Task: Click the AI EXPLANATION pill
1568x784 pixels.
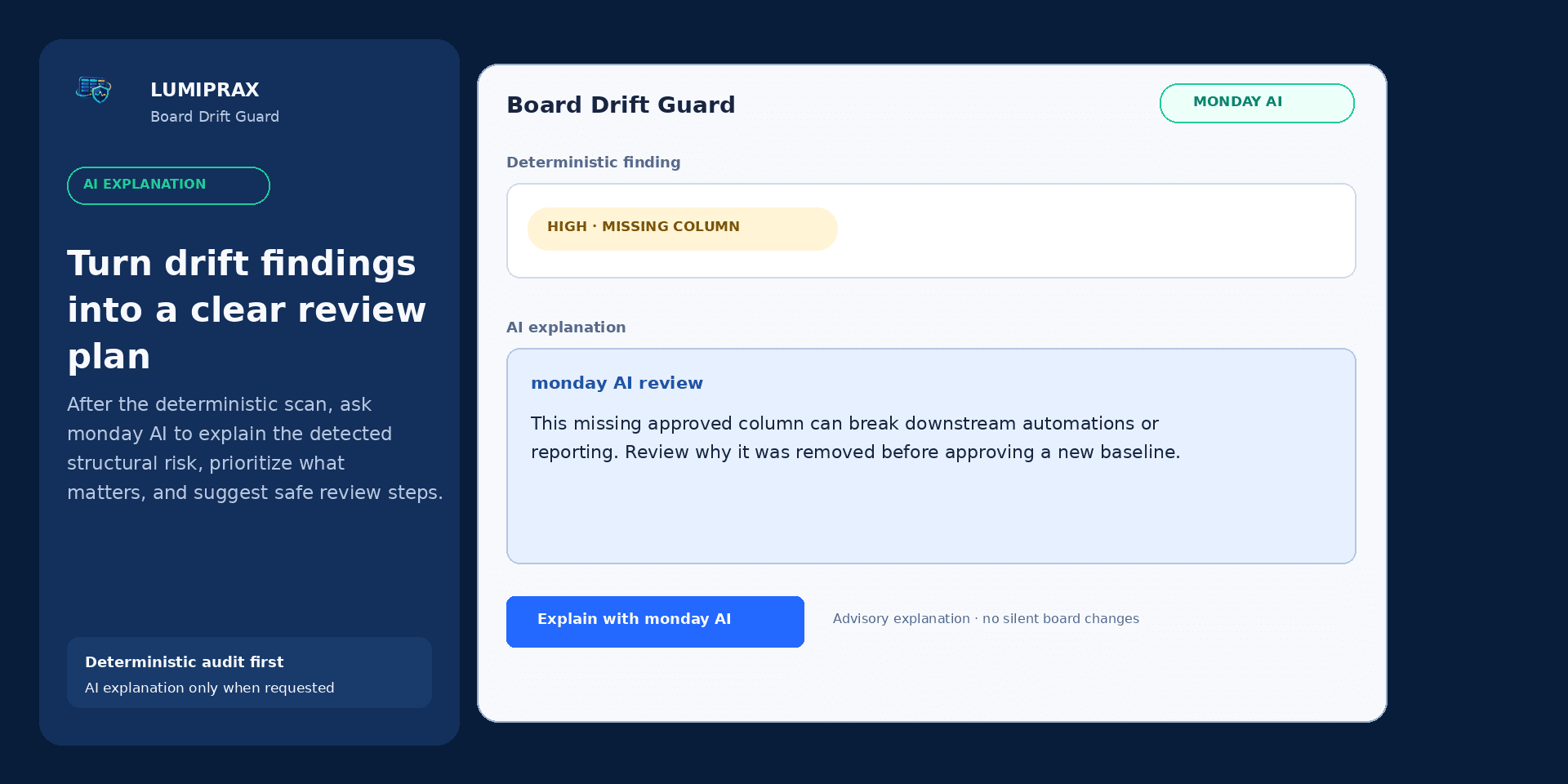Action: point(168,185)
